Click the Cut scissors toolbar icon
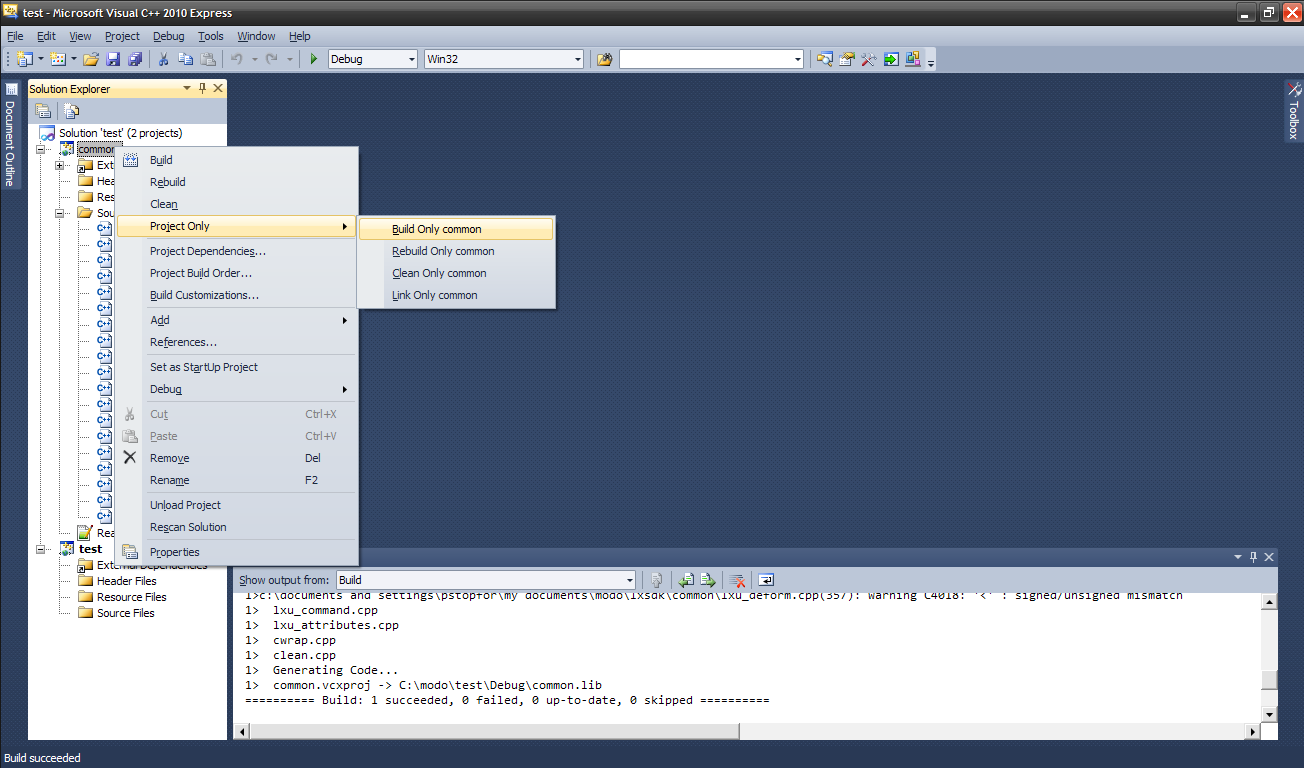 click(164, 59)
